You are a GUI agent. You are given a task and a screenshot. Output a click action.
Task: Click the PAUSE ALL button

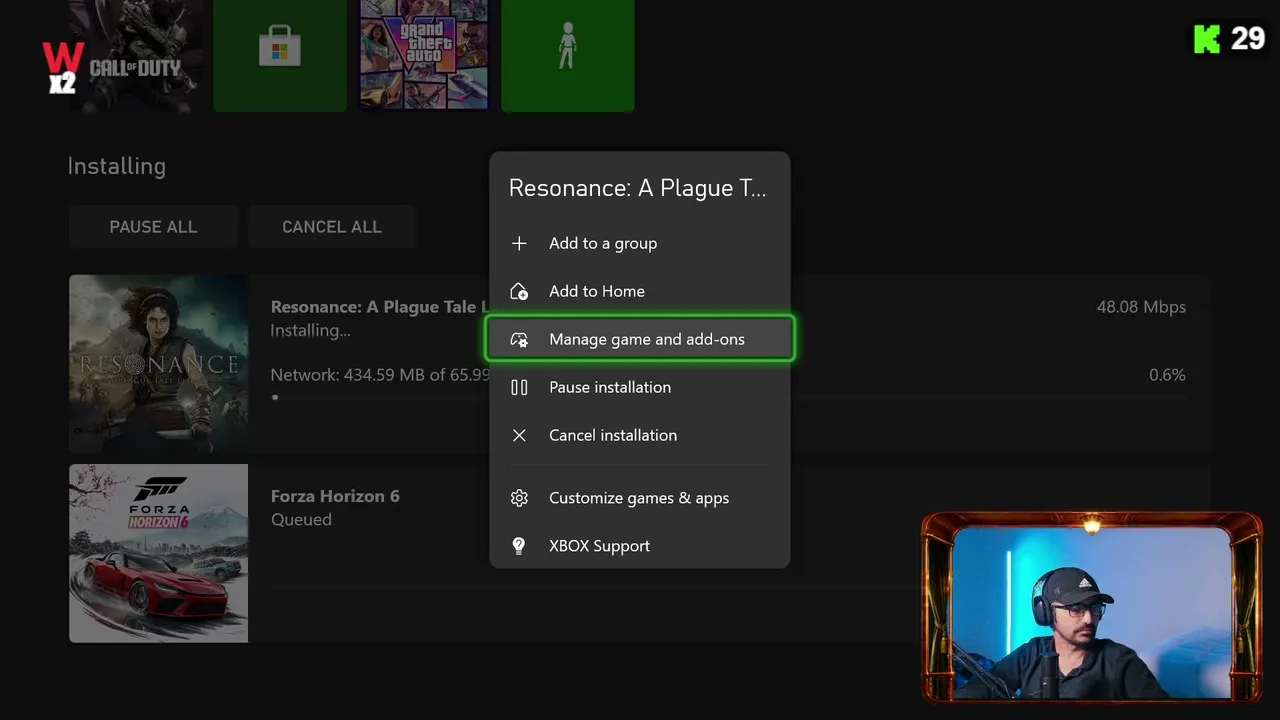[153, 227]
